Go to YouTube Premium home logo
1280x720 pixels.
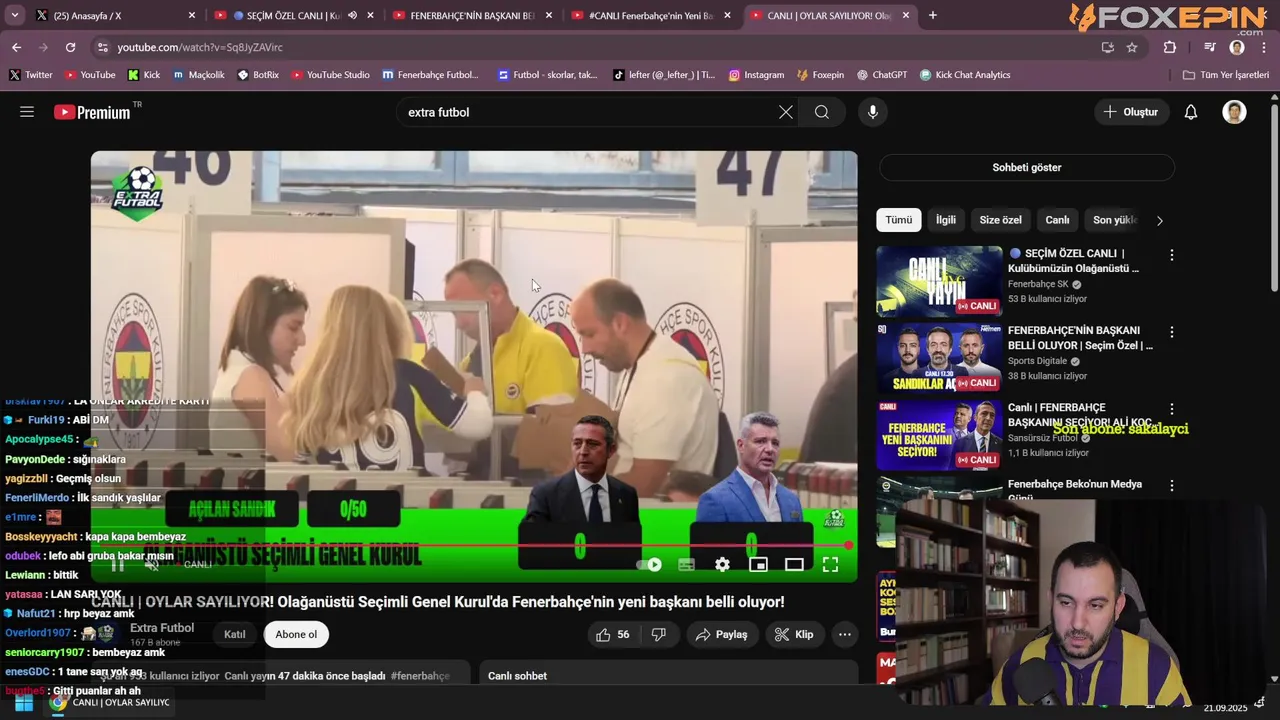[x=92, y=112]
